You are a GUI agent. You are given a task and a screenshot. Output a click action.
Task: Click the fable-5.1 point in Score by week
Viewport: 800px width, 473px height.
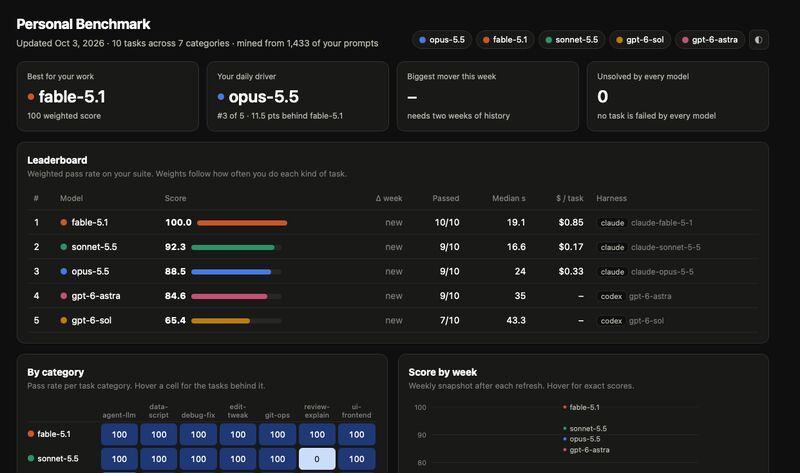tap(564, 407)
